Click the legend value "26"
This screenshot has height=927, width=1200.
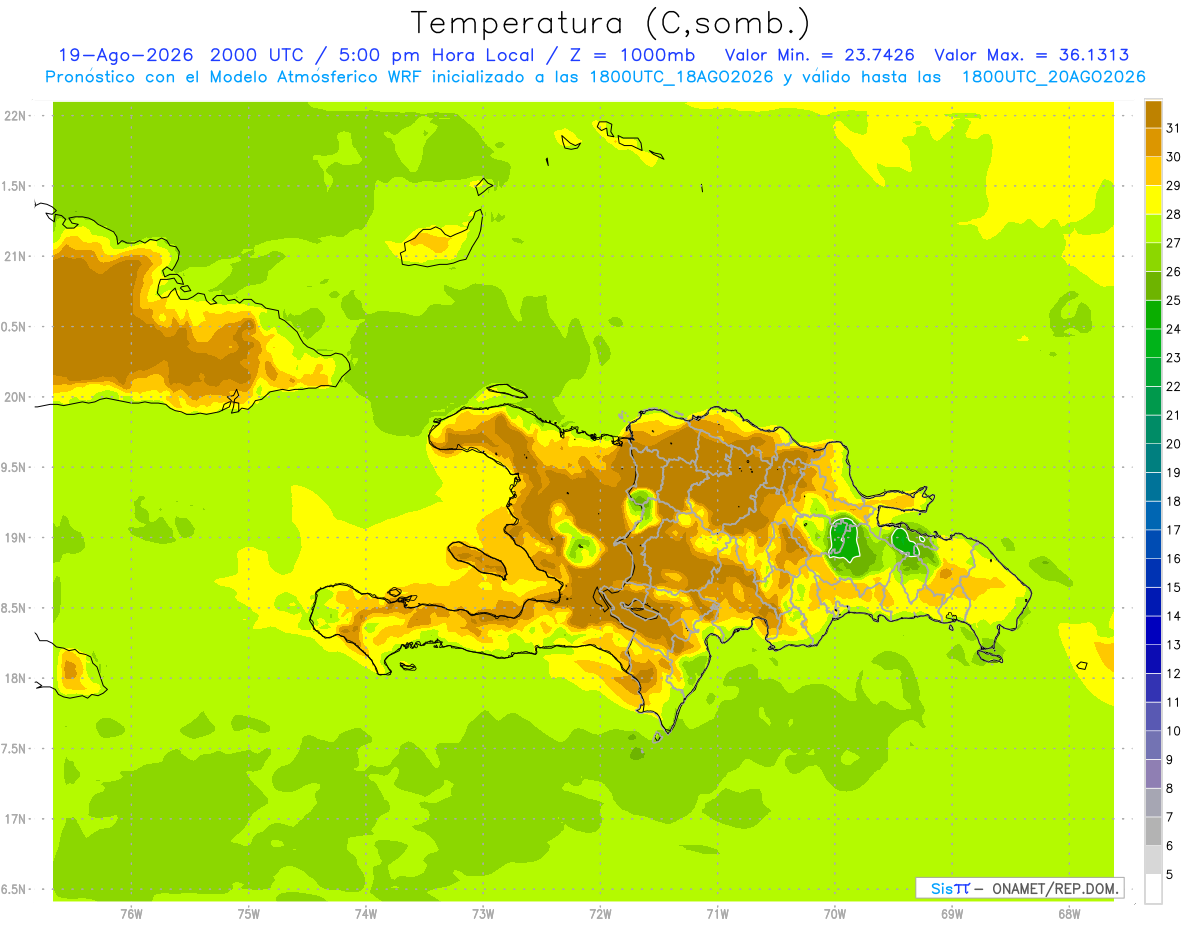click(x=1174, y=272)
